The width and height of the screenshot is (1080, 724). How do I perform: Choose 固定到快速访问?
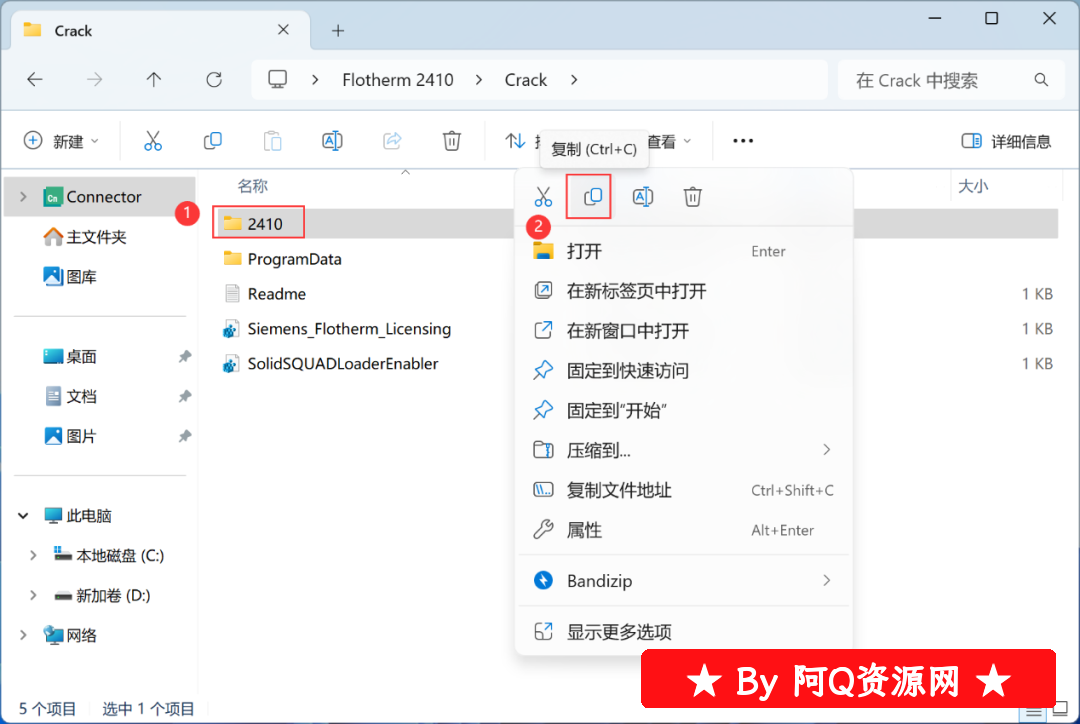685,371
